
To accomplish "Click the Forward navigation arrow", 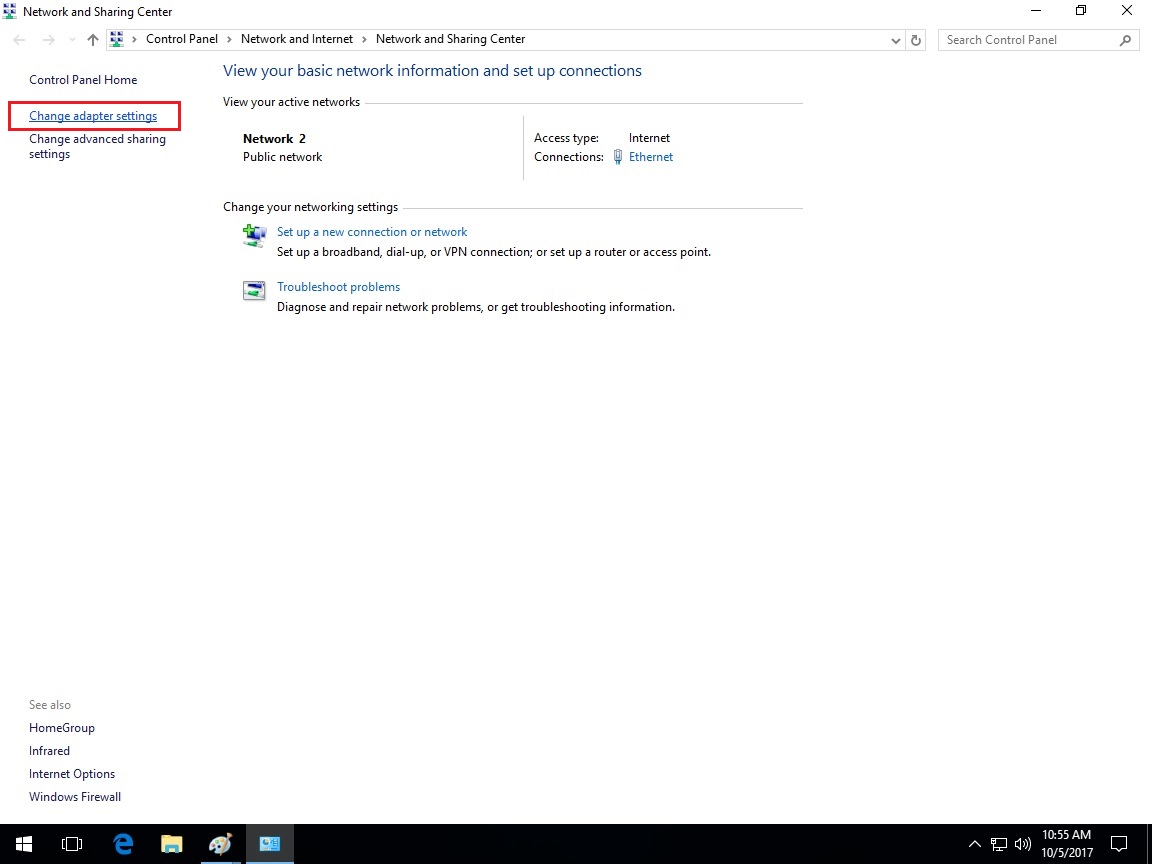I will tap(48, 40).
